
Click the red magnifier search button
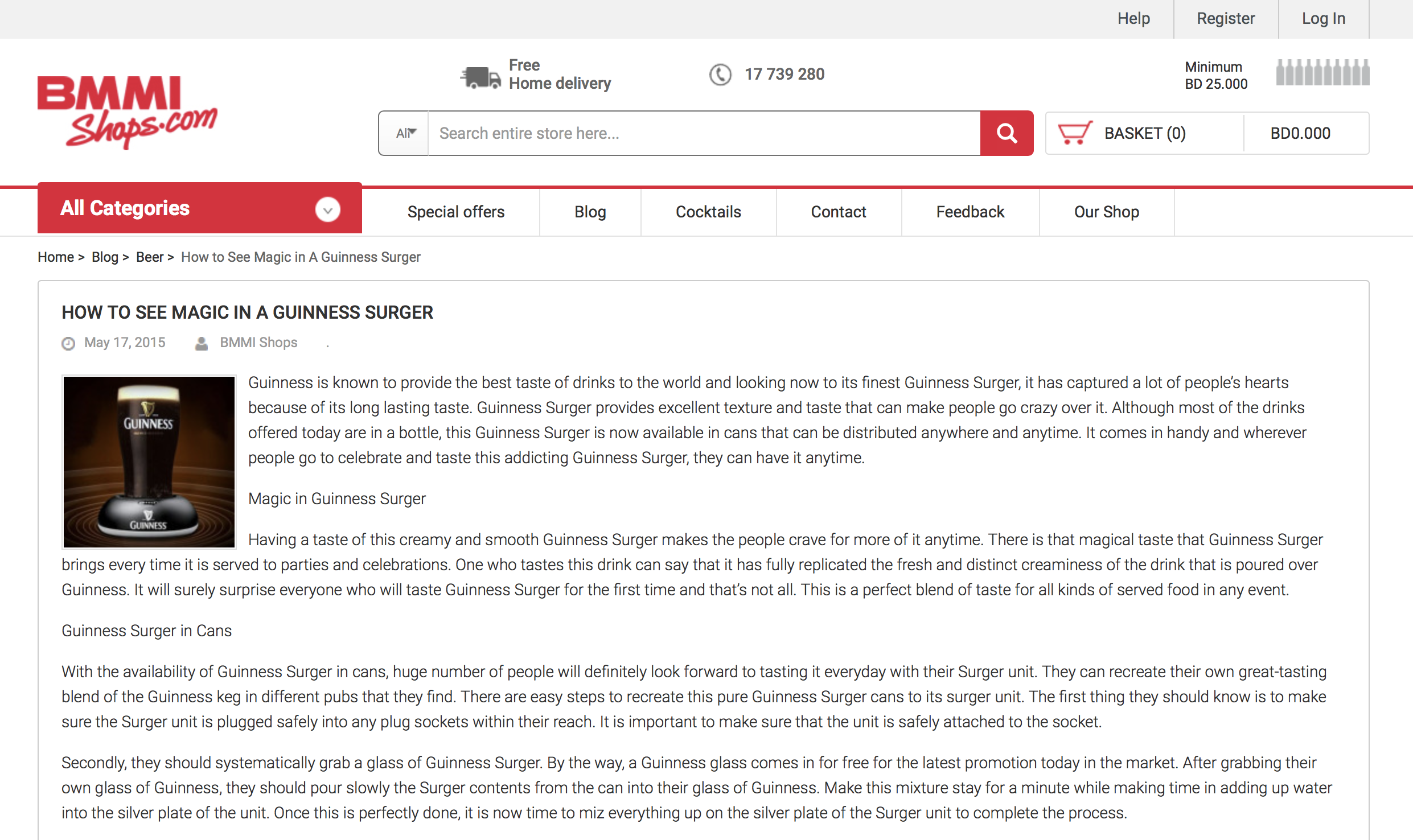point(1007,133)
